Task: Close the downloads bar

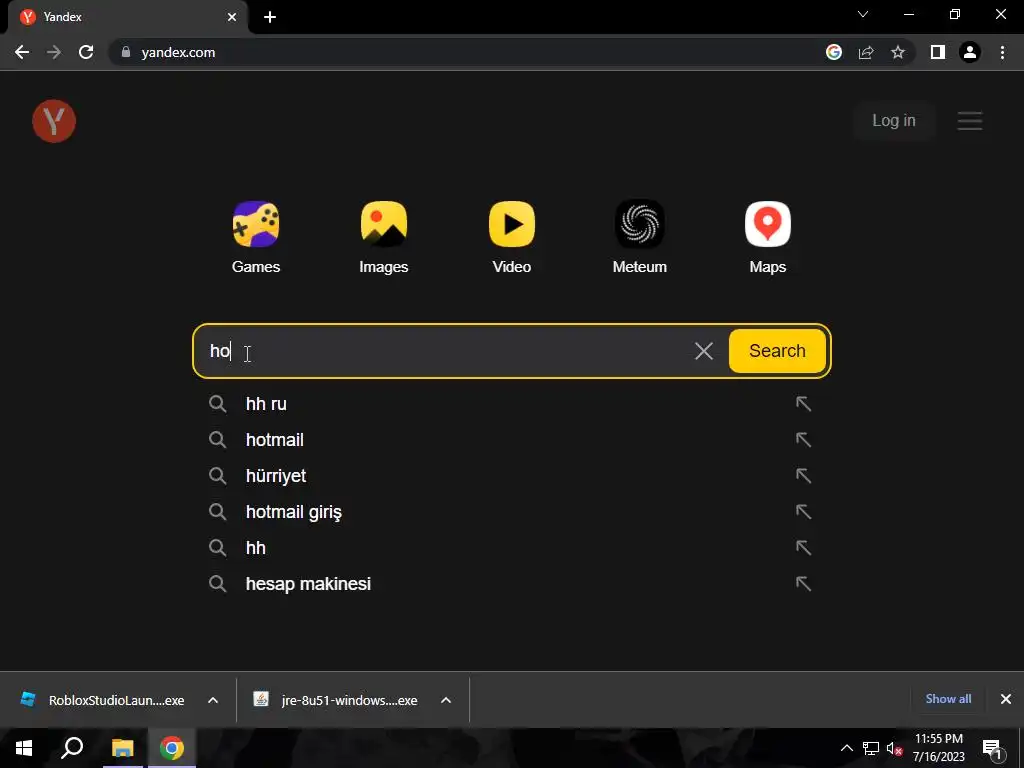Action: 1006,699
